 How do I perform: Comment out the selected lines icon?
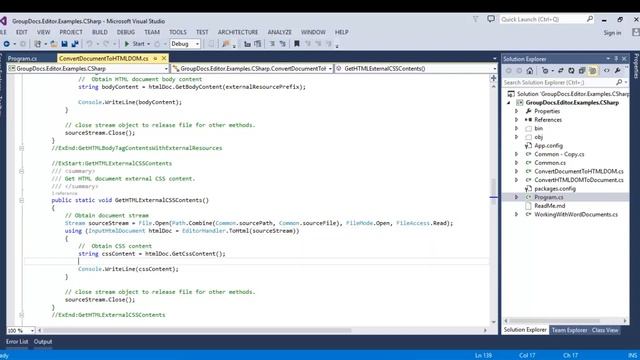coord(272,44)
